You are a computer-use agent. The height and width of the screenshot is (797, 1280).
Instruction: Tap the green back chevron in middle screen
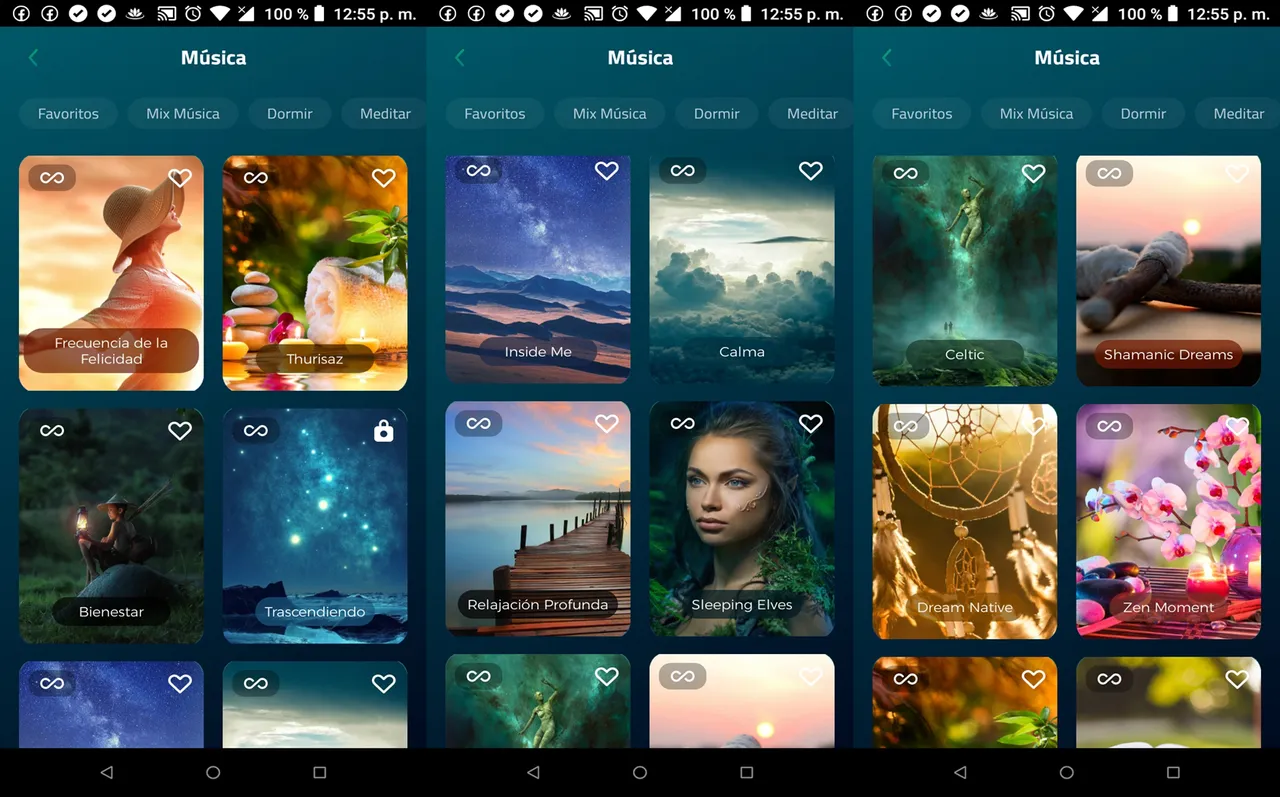tap(460, 58)
